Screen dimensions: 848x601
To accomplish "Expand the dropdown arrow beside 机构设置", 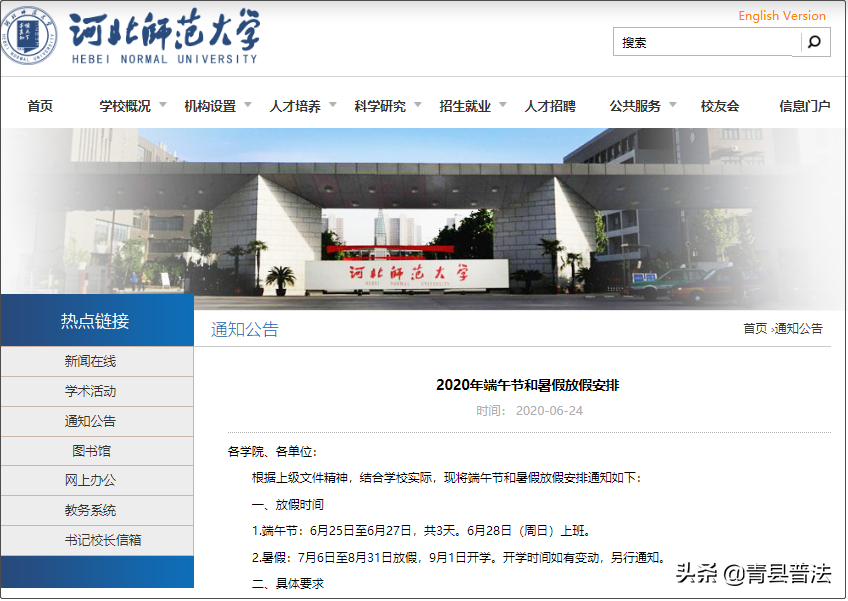I will [x=248, y=104].
